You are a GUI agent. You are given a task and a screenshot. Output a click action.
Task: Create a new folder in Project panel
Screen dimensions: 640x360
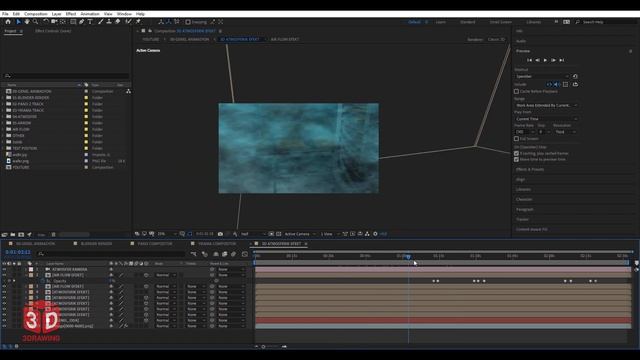tap(13, 235)
